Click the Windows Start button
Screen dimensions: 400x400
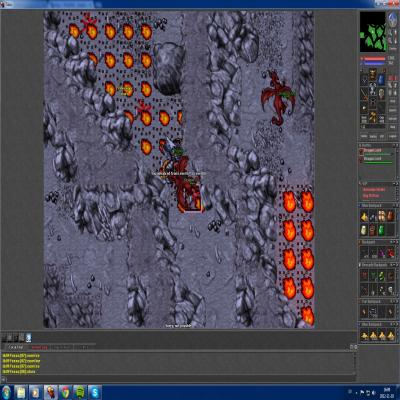[x=7, y=392]
